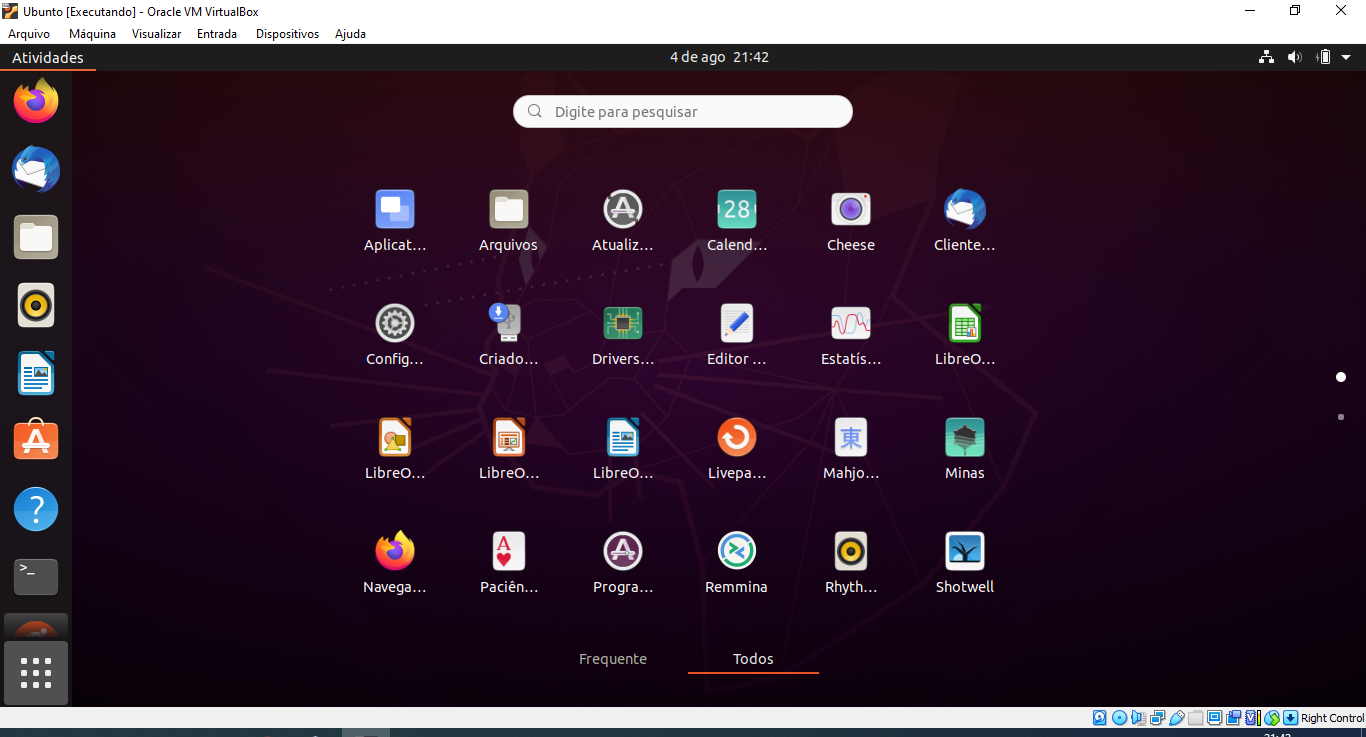
Task: Launch Livepatch application icon
Action: tap(736, 439)
